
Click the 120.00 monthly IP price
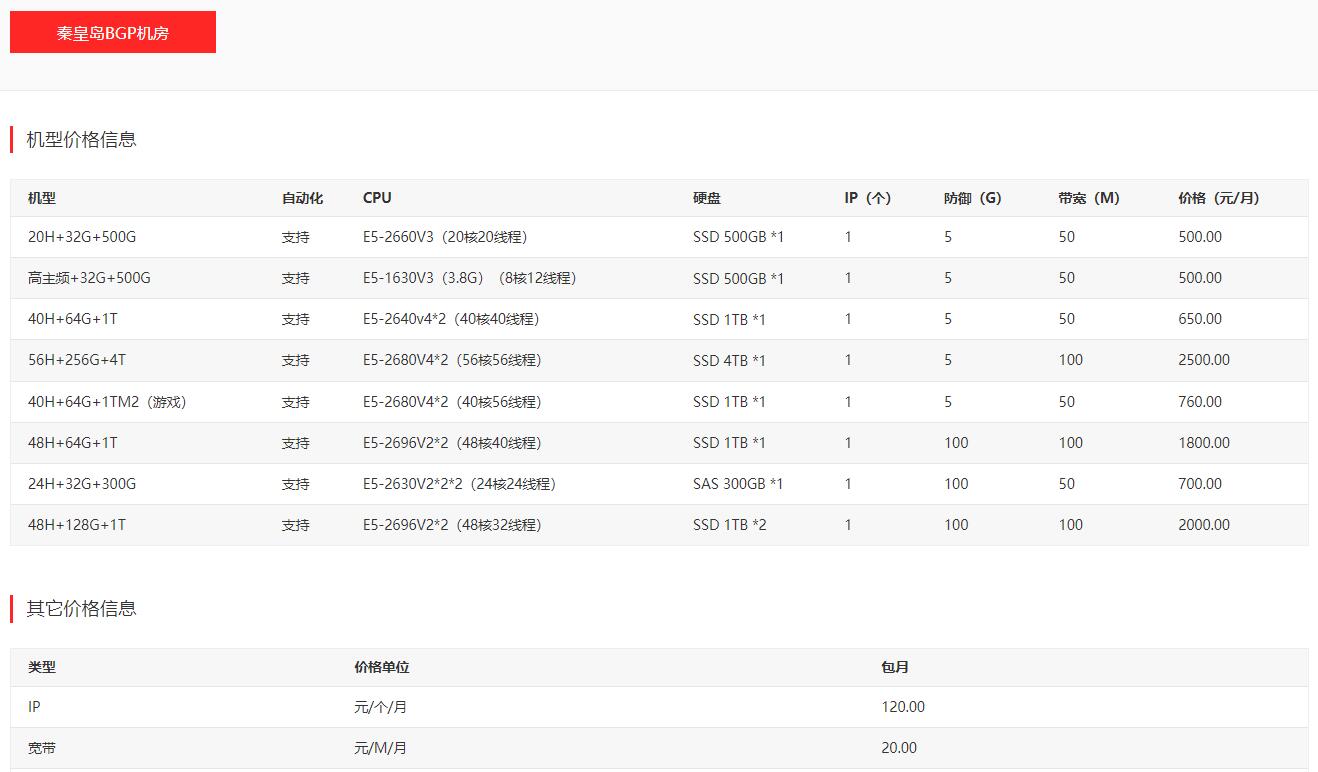903,707
